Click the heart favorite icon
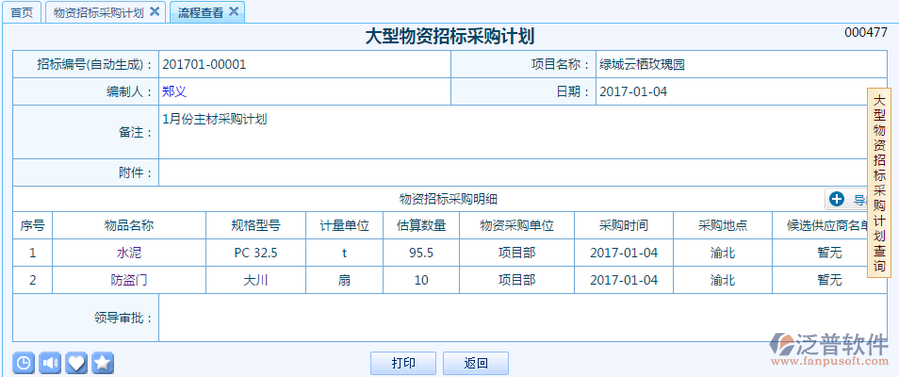This screenshot has height=377, width=899. coord(76,363)
